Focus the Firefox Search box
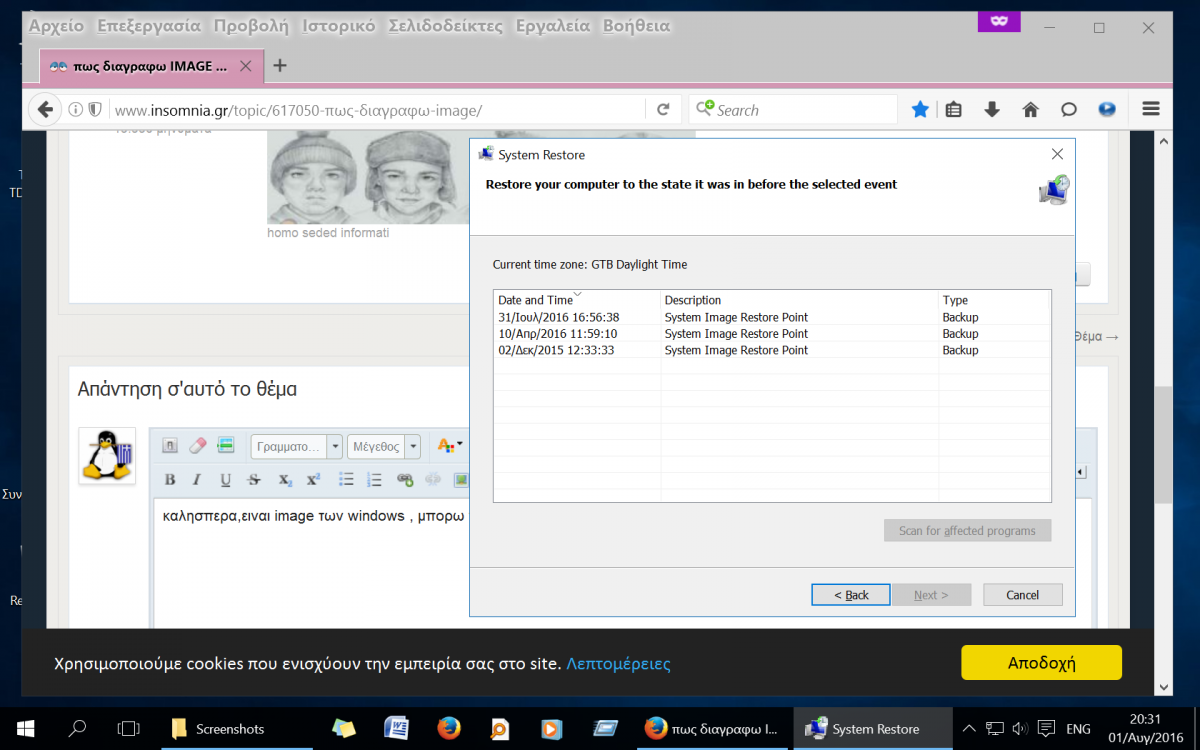Viewport: 1200px width, 750px height. point(792,110)
